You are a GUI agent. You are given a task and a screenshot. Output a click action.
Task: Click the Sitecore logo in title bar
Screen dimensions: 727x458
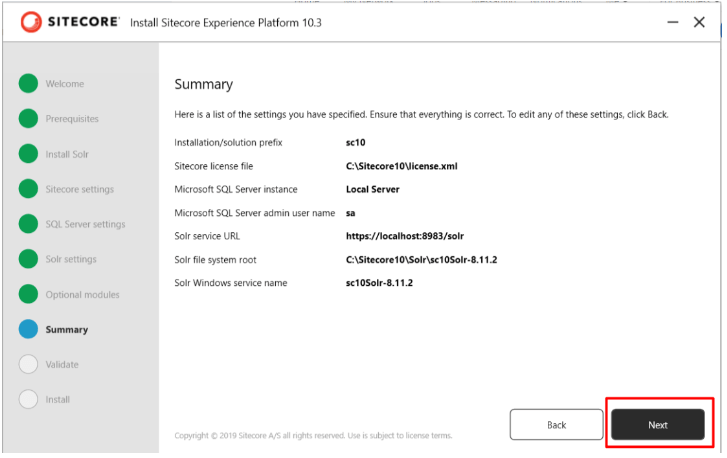pyautogui.click(x=70, y=22)
